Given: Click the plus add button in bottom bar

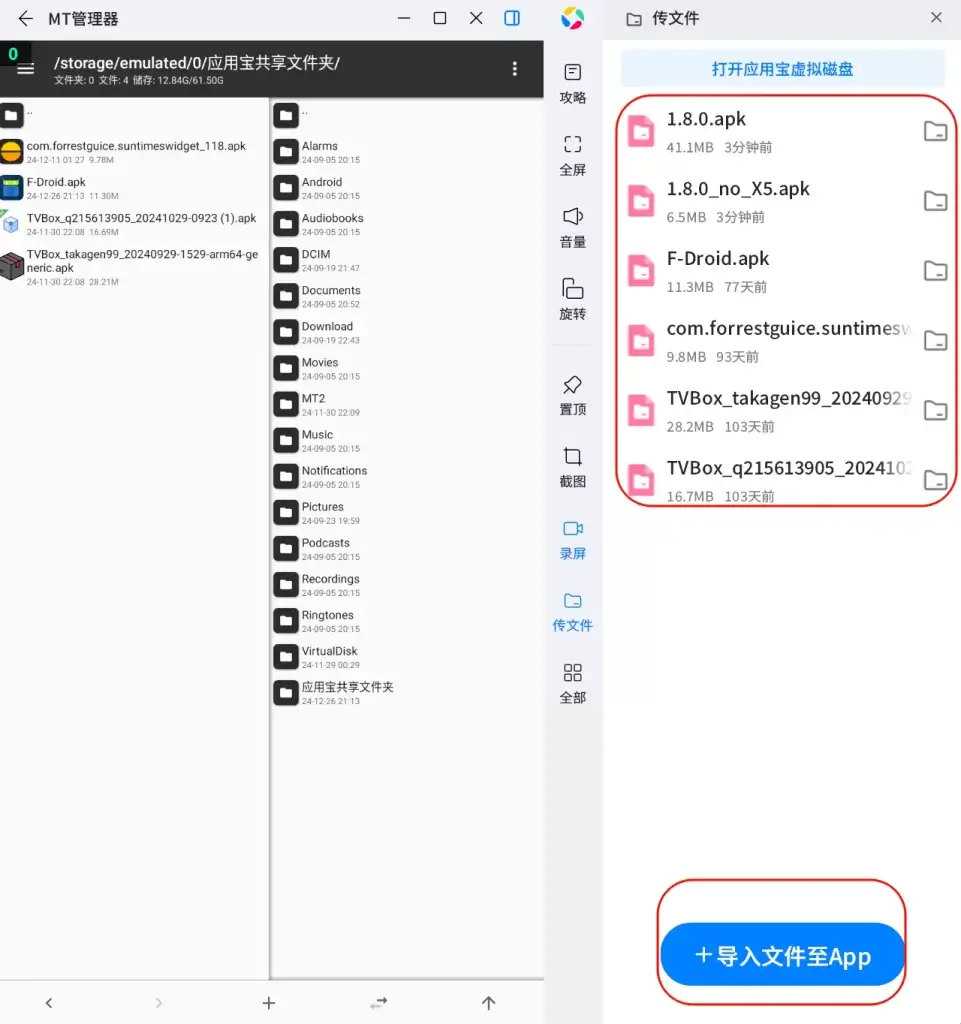Looking at the screenshot, I should click(x=268, y=1002).
